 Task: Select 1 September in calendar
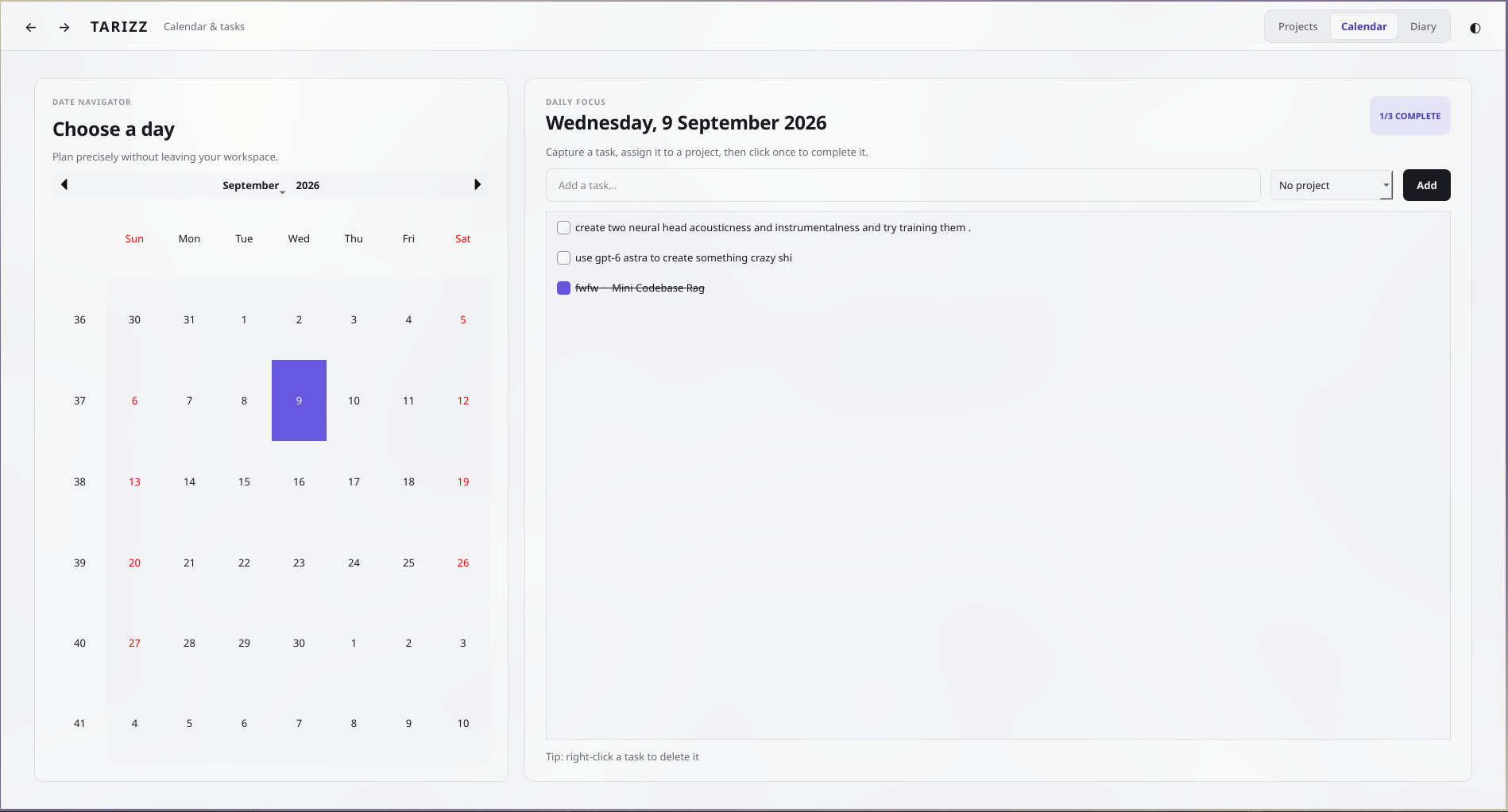click(244, 319)
